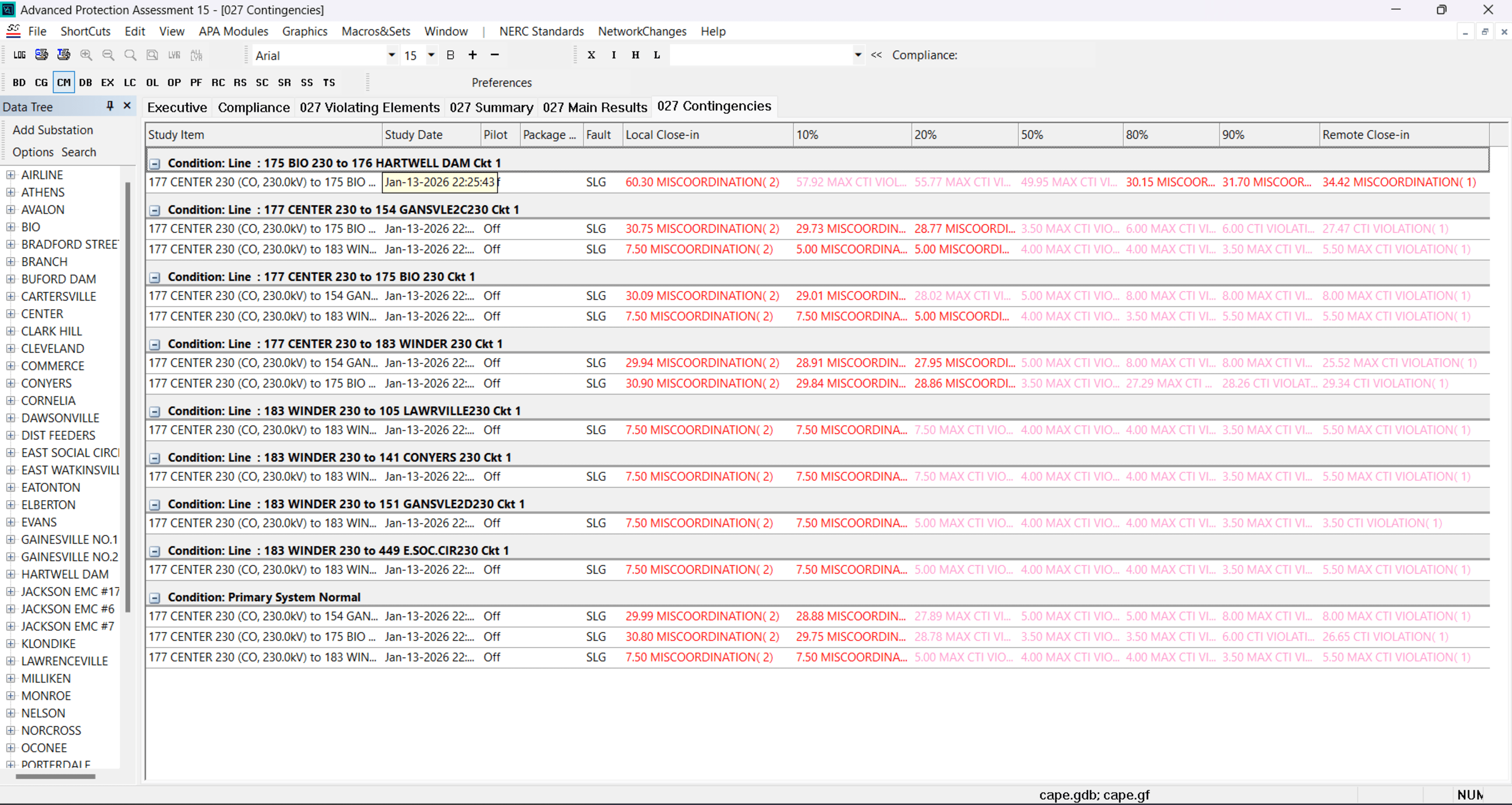Collapse the 177 CENTER to 175 BIO condition
Image resolution: width=1512 pixels, height=805 pixels.
coord(154,277)
